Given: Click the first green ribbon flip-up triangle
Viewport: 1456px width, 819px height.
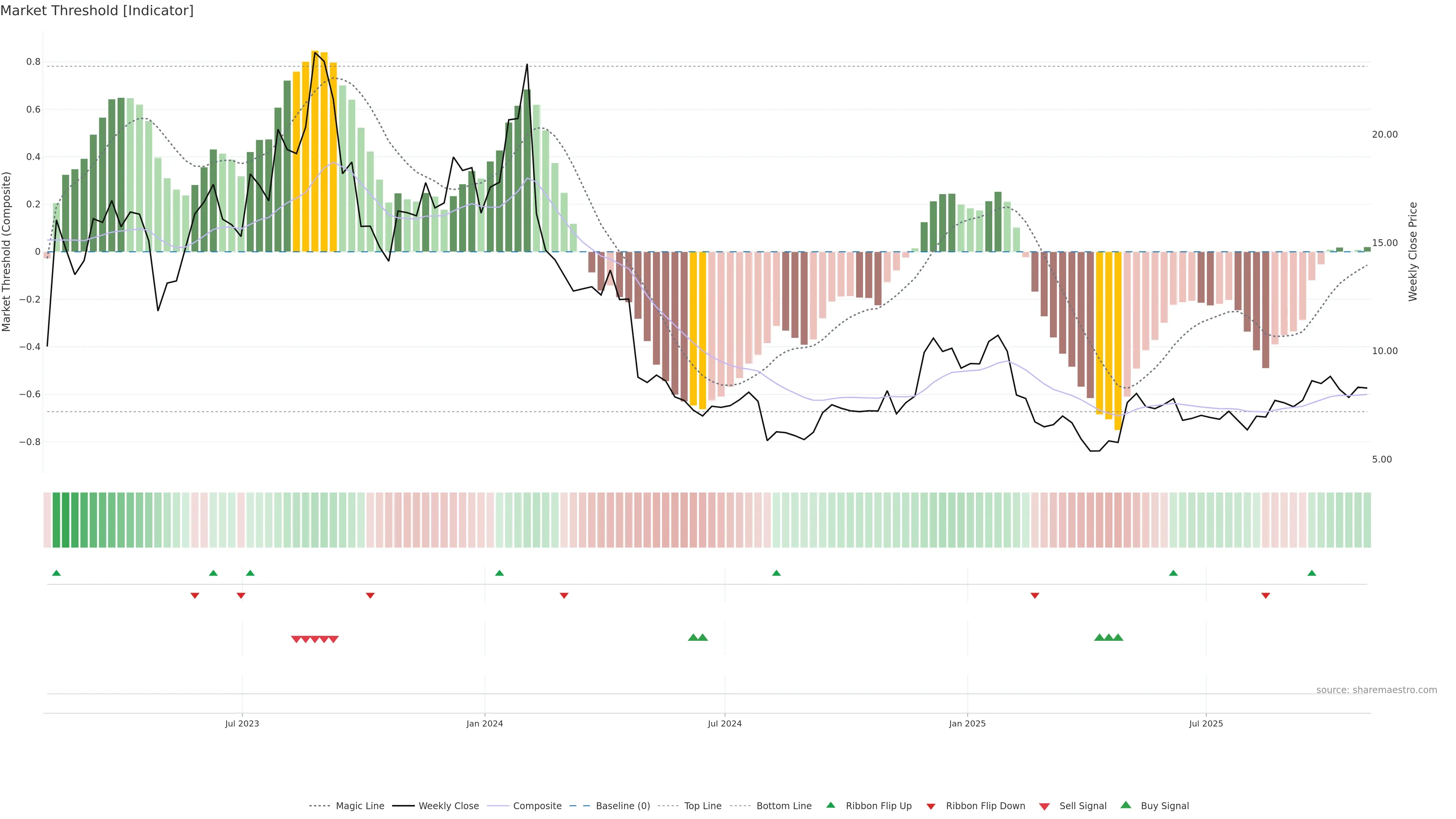Looking at the screenshot, I should tap(56, 573).
